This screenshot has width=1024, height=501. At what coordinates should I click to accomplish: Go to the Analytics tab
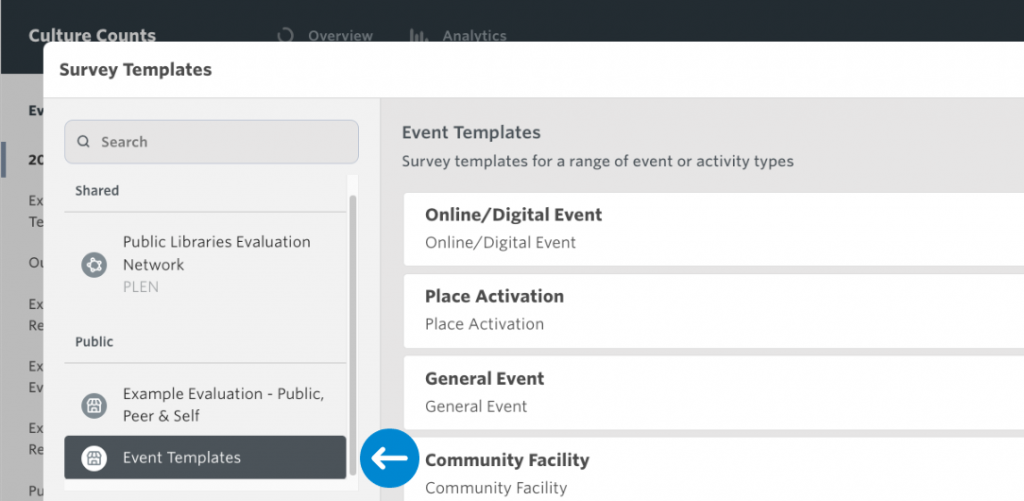tap(457, 35)
